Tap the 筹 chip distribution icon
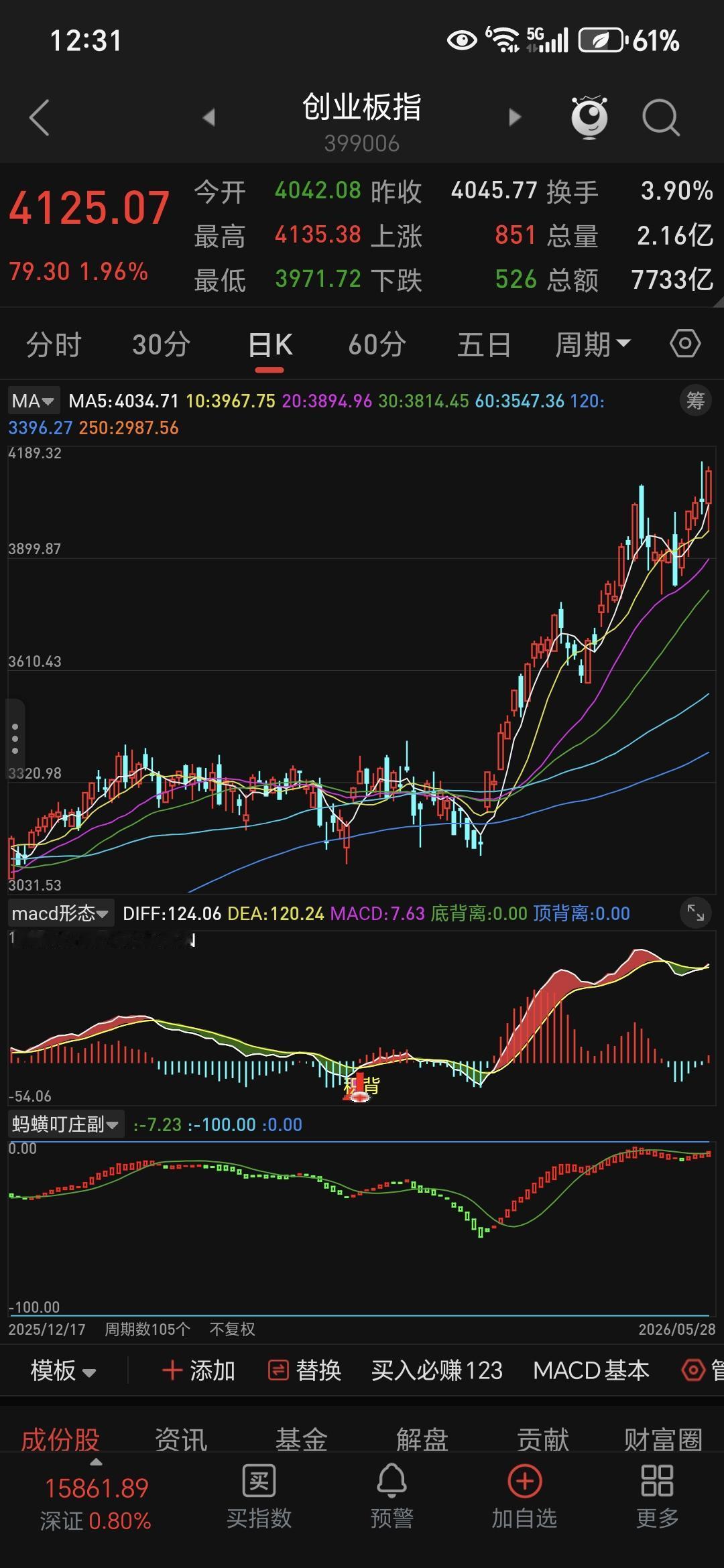 pos(695,401)
